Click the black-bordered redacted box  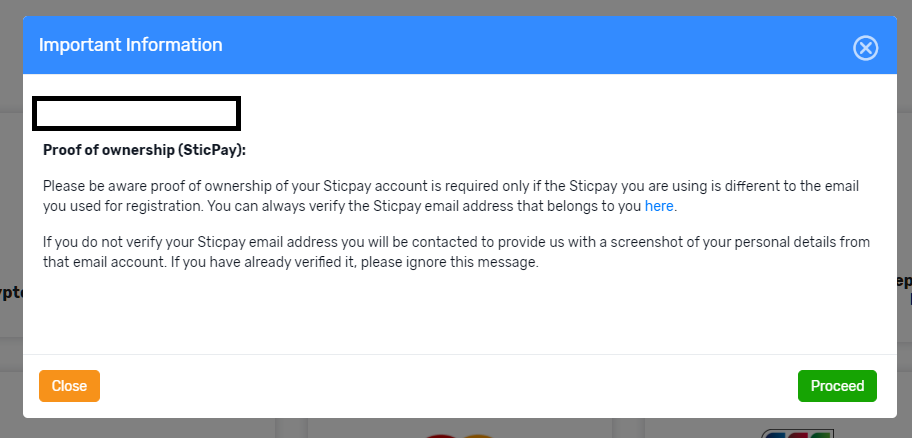(x=137, y=113)
